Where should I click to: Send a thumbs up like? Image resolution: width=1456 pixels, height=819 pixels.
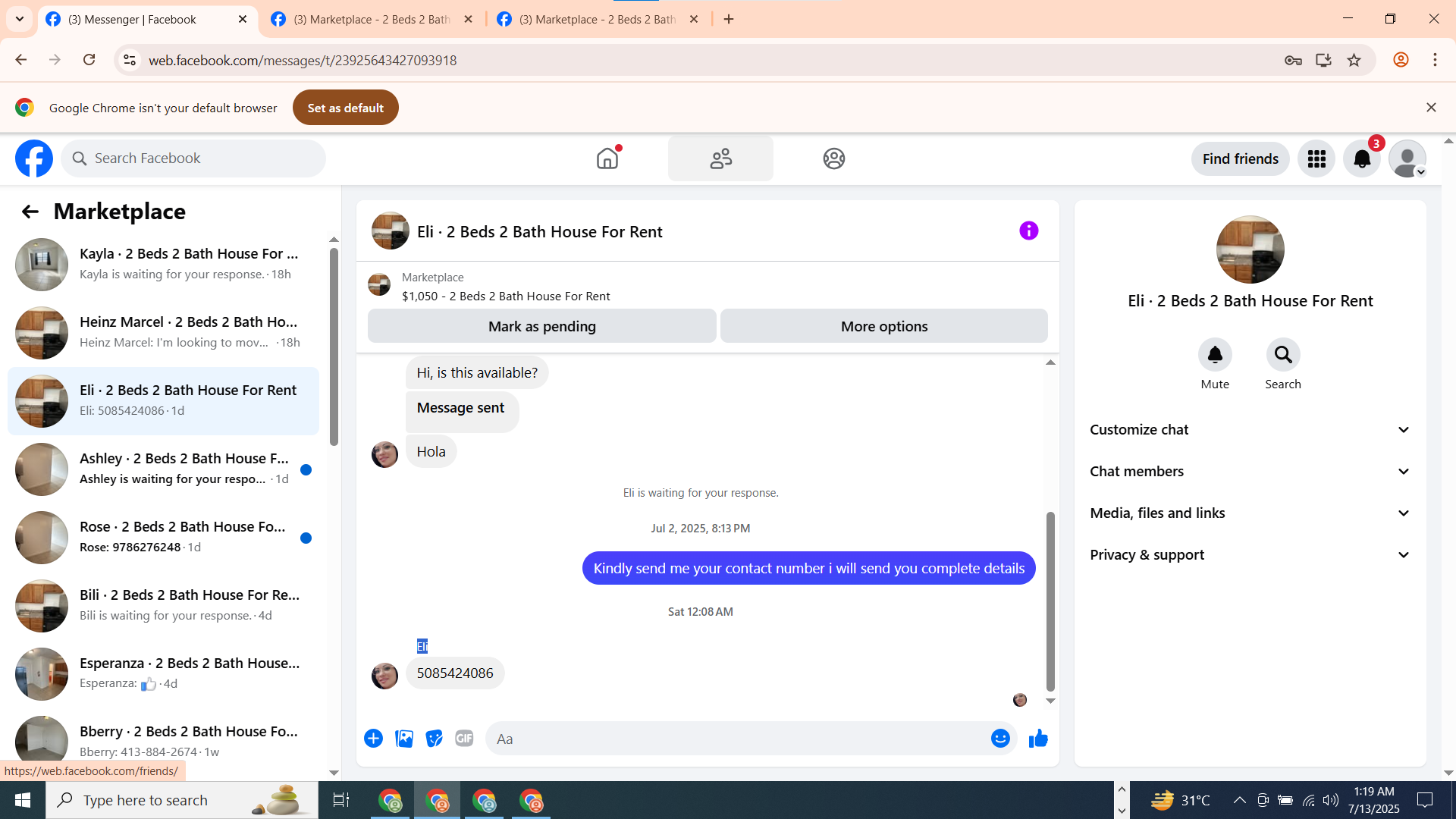pos(1038,739)
